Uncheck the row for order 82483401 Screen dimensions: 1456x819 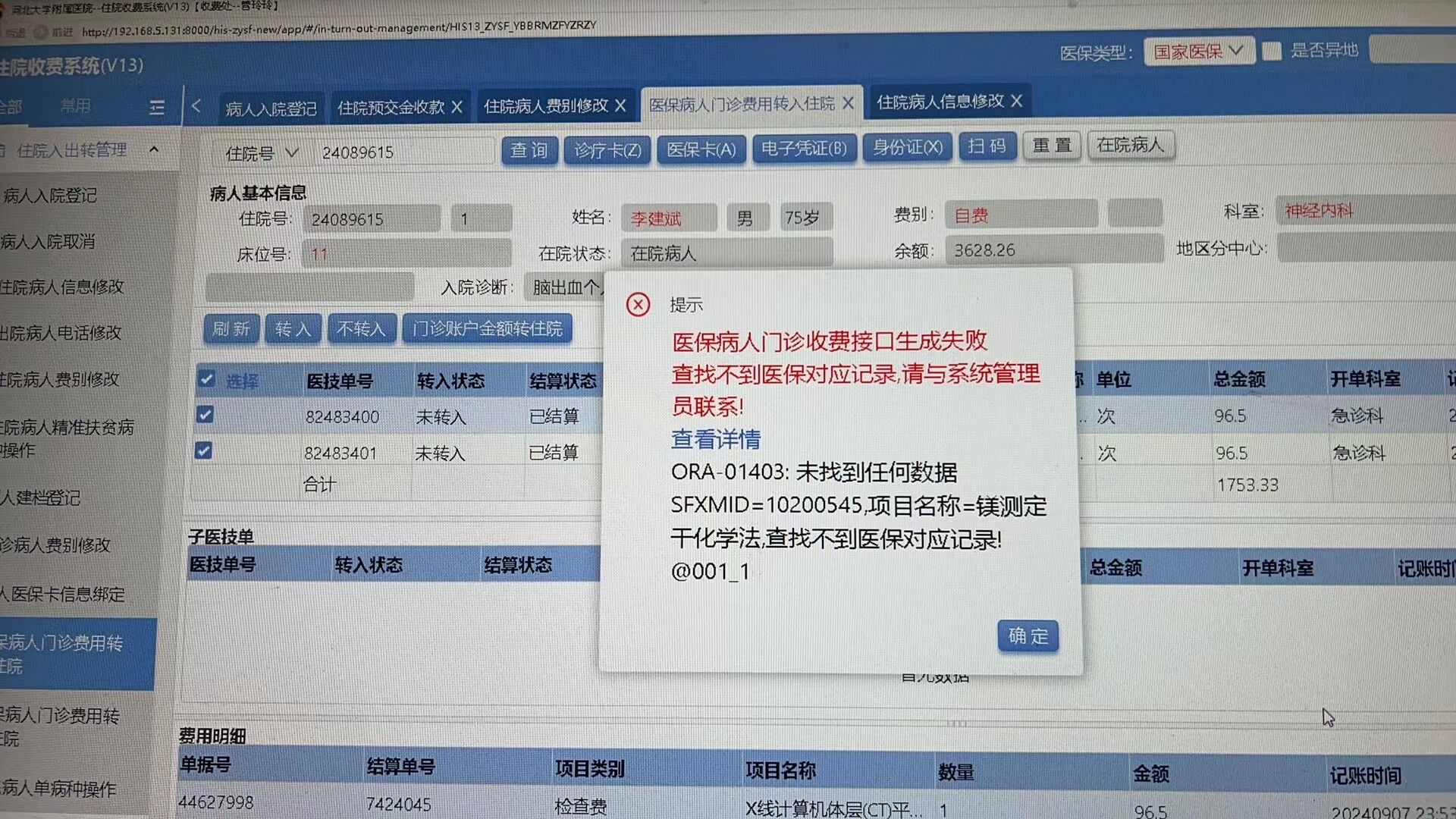point(203,451)
